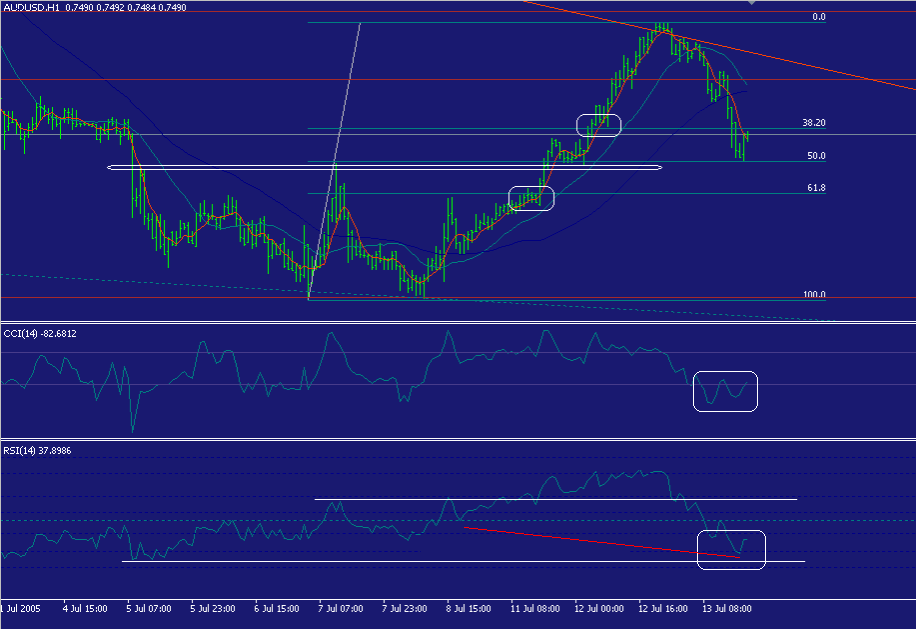Click the white box around the CCI pattern
Image resolution: width=916 pixels, height=629 pixels.
click(x=726, y=391)
